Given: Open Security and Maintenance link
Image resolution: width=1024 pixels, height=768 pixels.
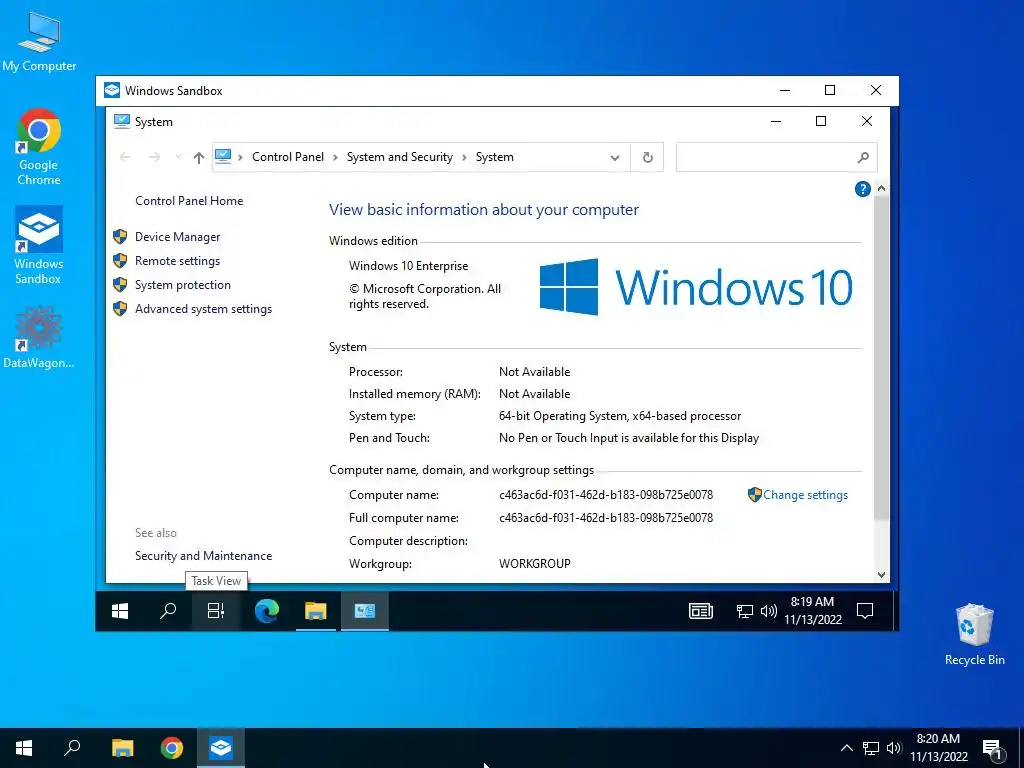Looking at the screenshot, I should coord(203,556).
